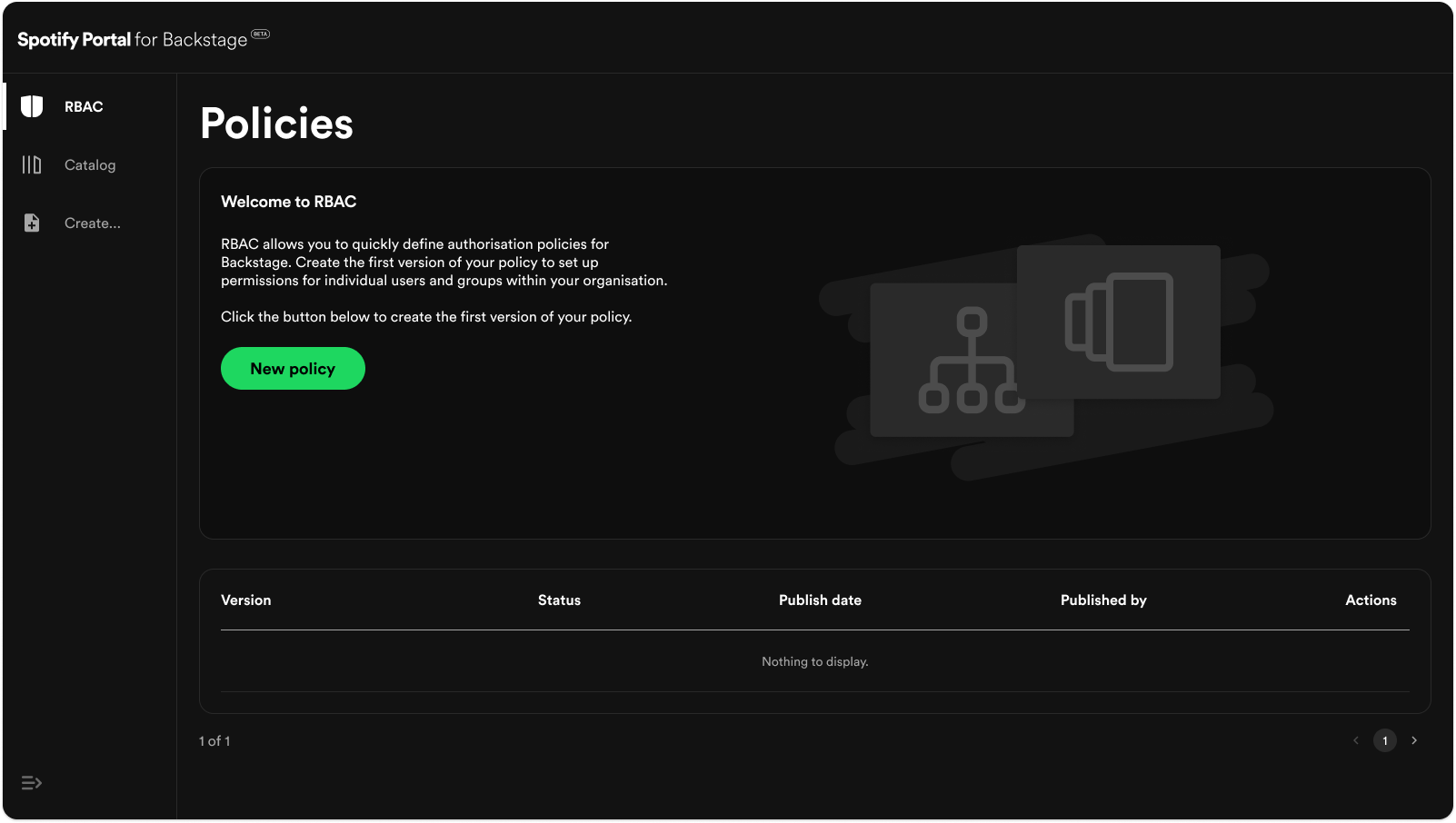
Task: Sort table by Status column header
Action: coord(559,600)
